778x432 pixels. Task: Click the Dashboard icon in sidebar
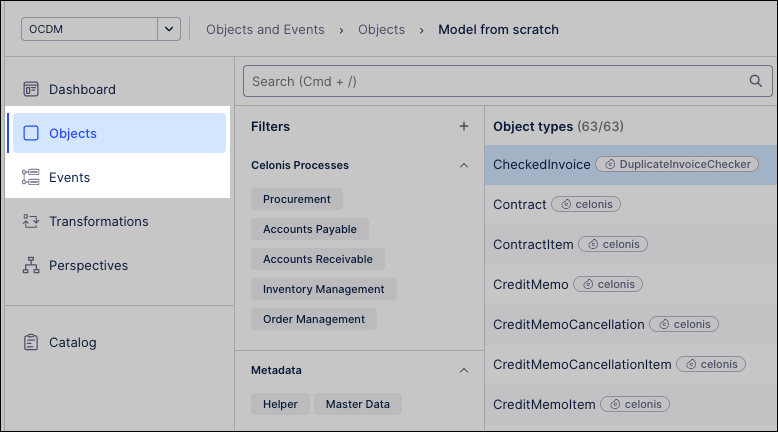(31, 89)
